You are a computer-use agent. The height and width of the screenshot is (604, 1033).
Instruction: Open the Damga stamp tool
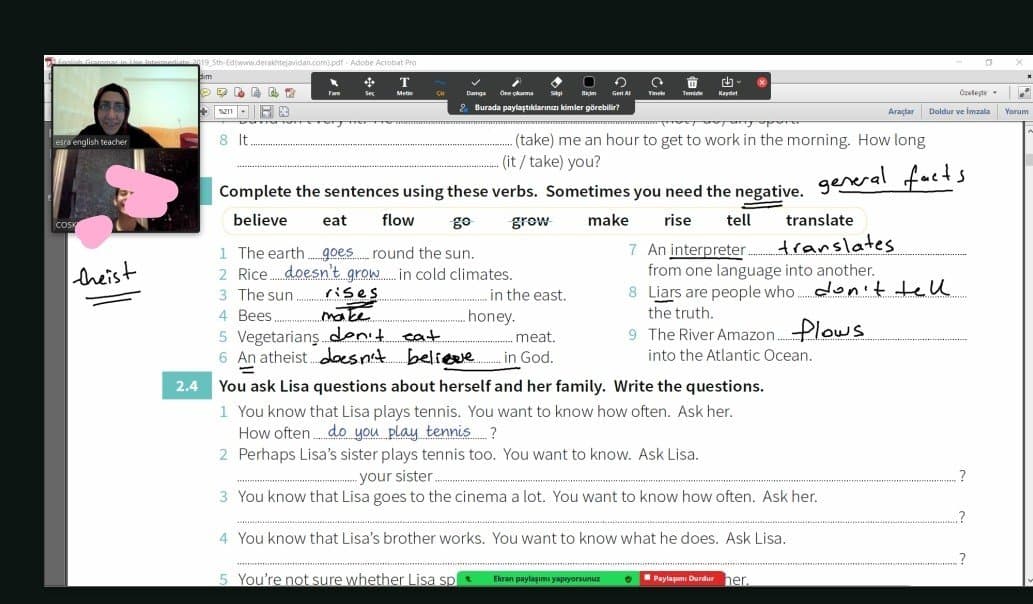(476, 86)
